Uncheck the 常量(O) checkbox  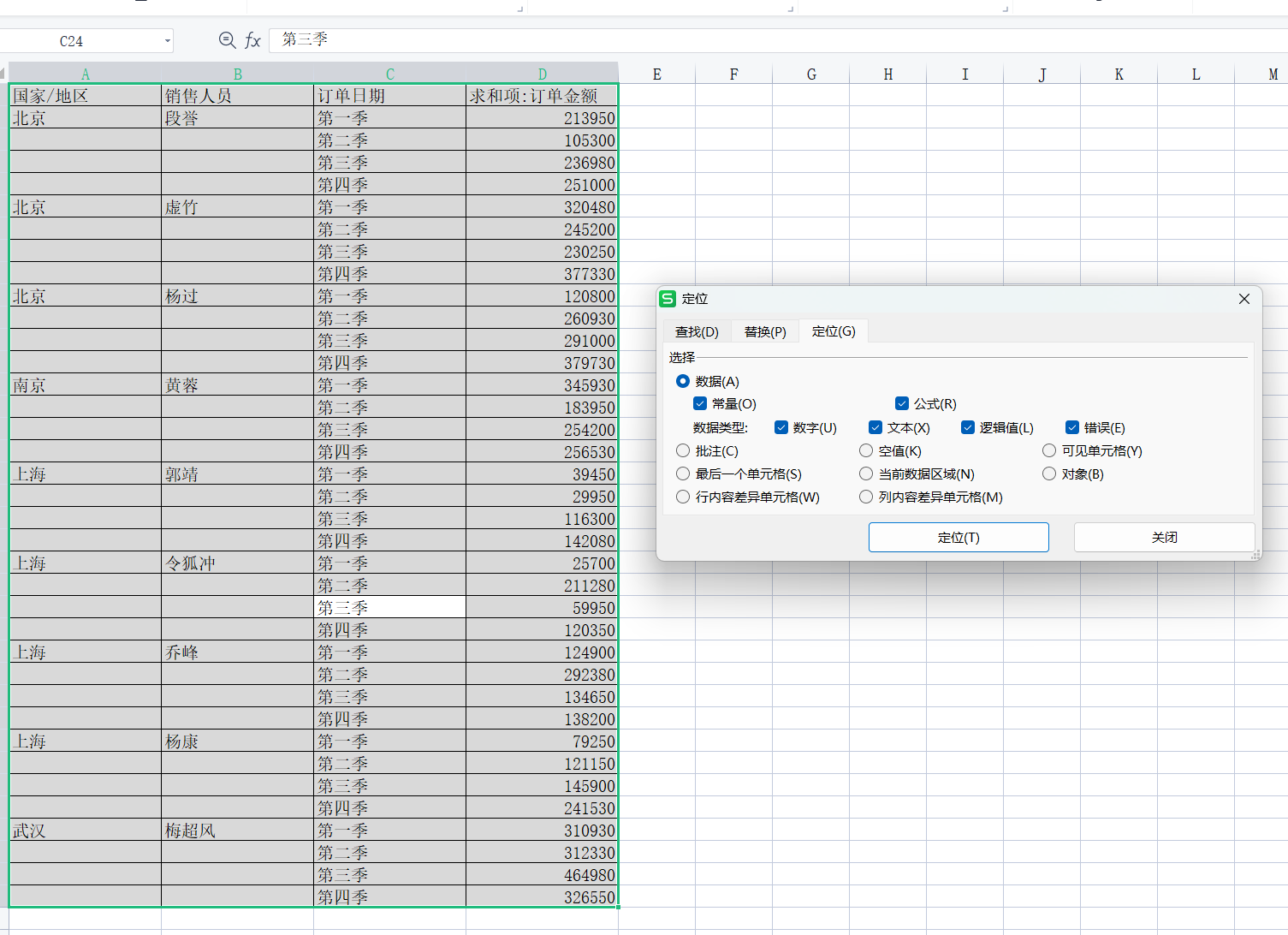click(x=700, y=404)
